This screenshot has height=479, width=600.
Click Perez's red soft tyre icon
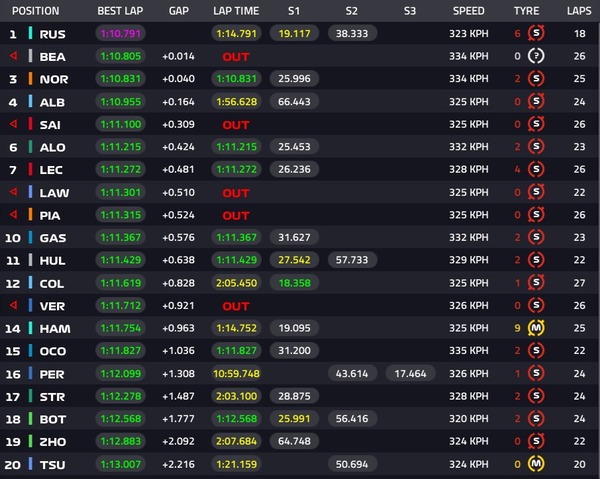pos(536,373)
